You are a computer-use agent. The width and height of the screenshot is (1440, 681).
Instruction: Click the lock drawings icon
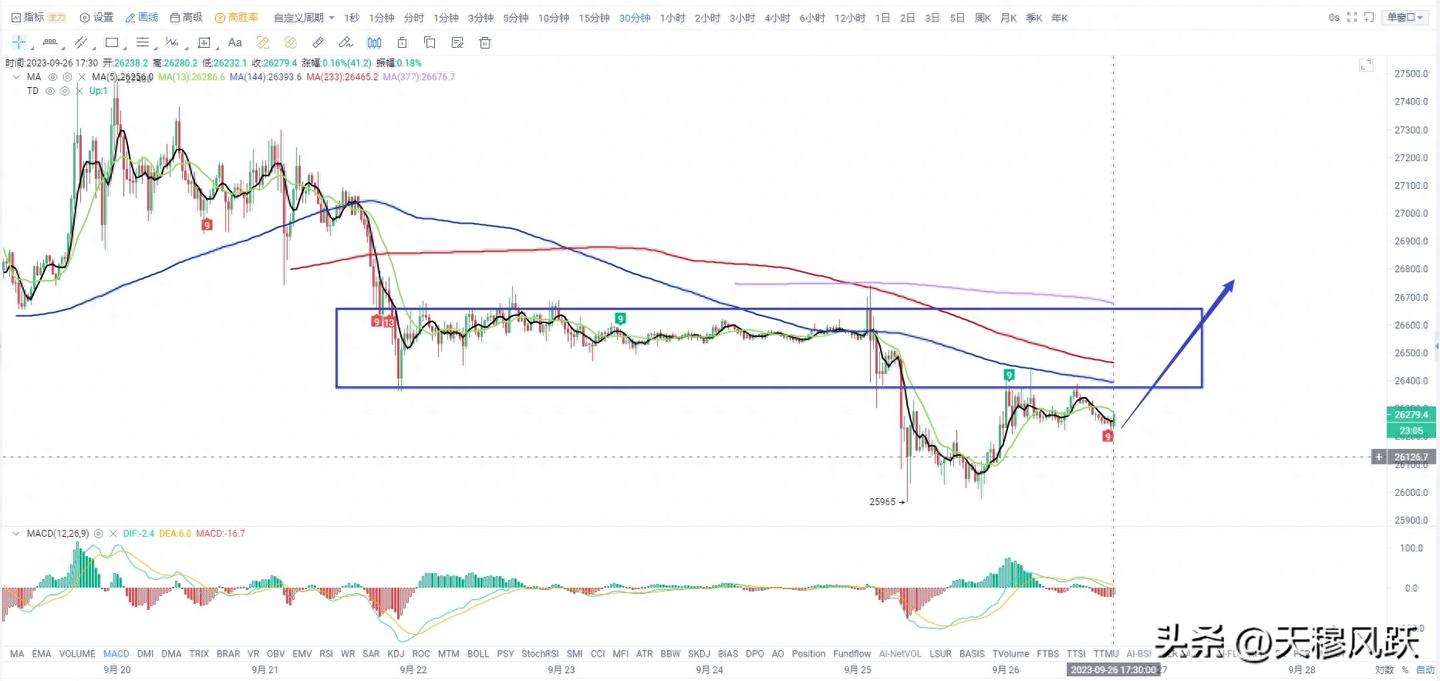402,43
